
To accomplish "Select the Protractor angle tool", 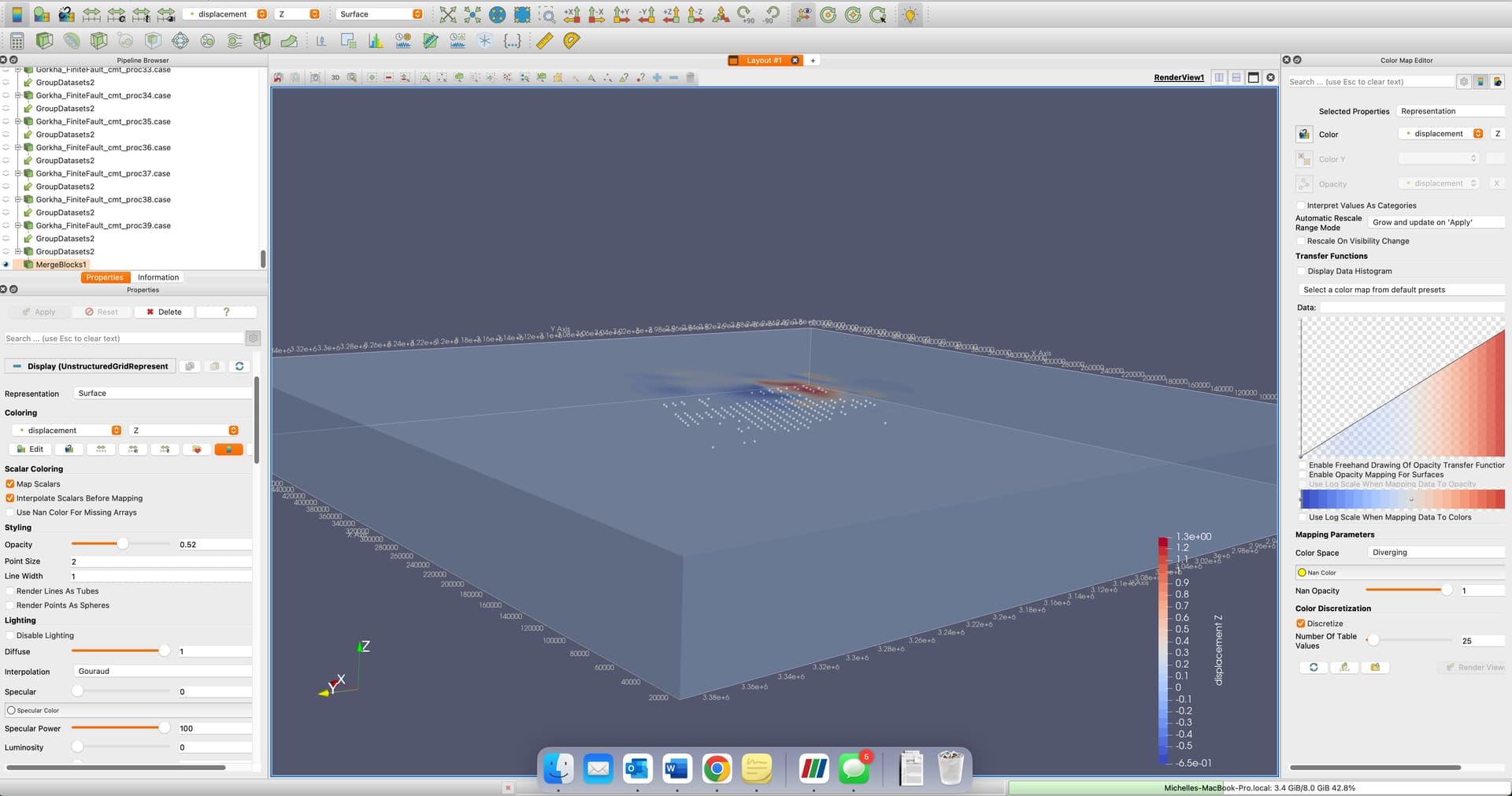I will click(x=572, y=41).
